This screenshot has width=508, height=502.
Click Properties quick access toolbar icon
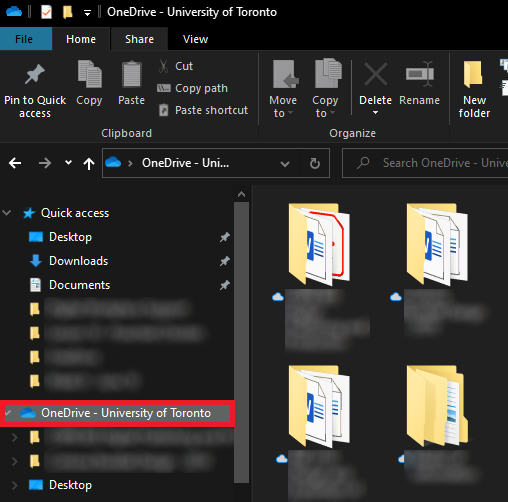tap(46, 12)
